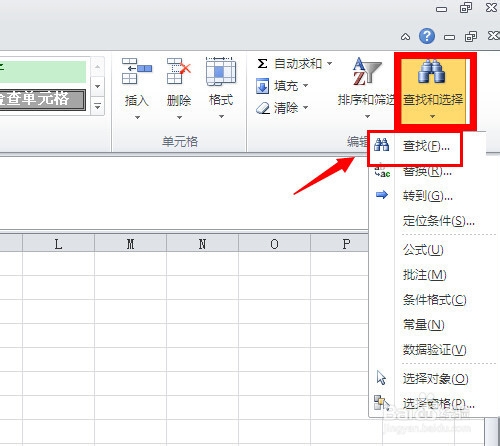The height and width of the screenshot is (446, 500).
Task: Expand the cell styles gallery More arrow
Action: (97, 107)
